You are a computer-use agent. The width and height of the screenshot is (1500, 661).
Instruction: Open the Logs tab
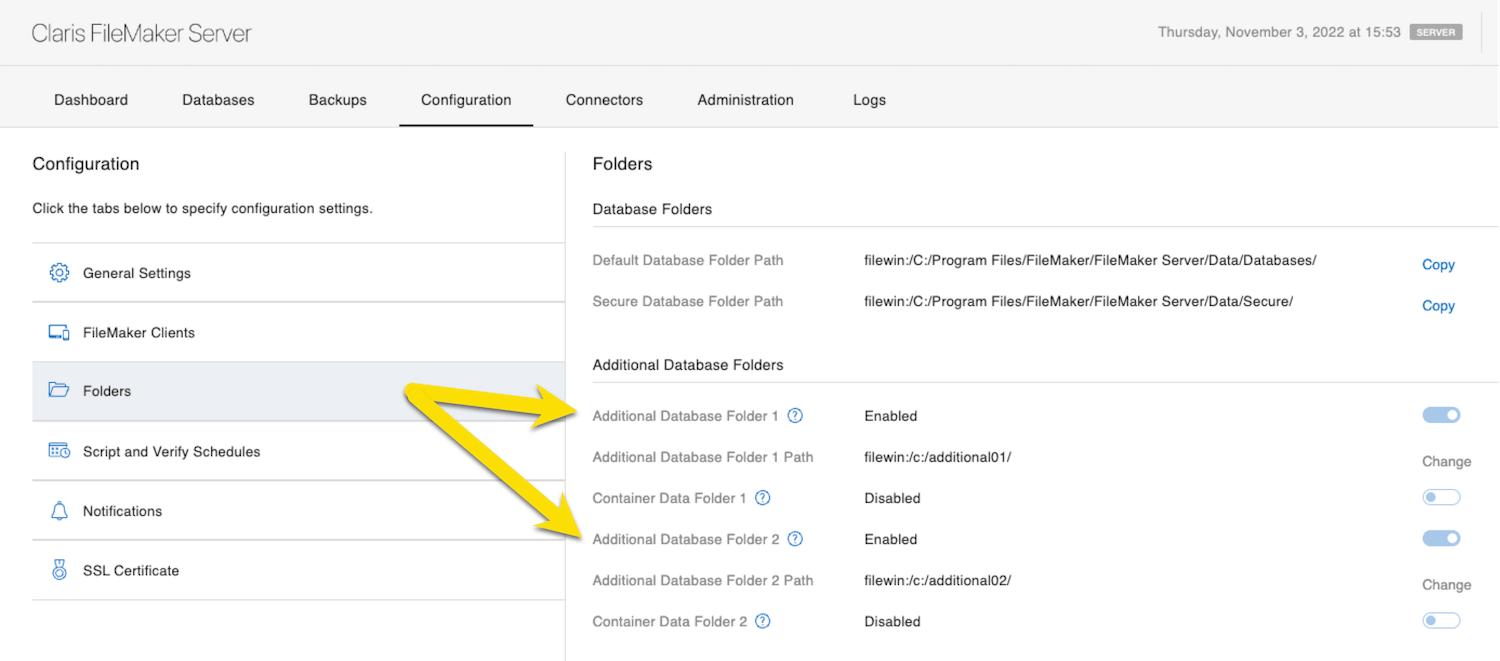pos(869,100)
